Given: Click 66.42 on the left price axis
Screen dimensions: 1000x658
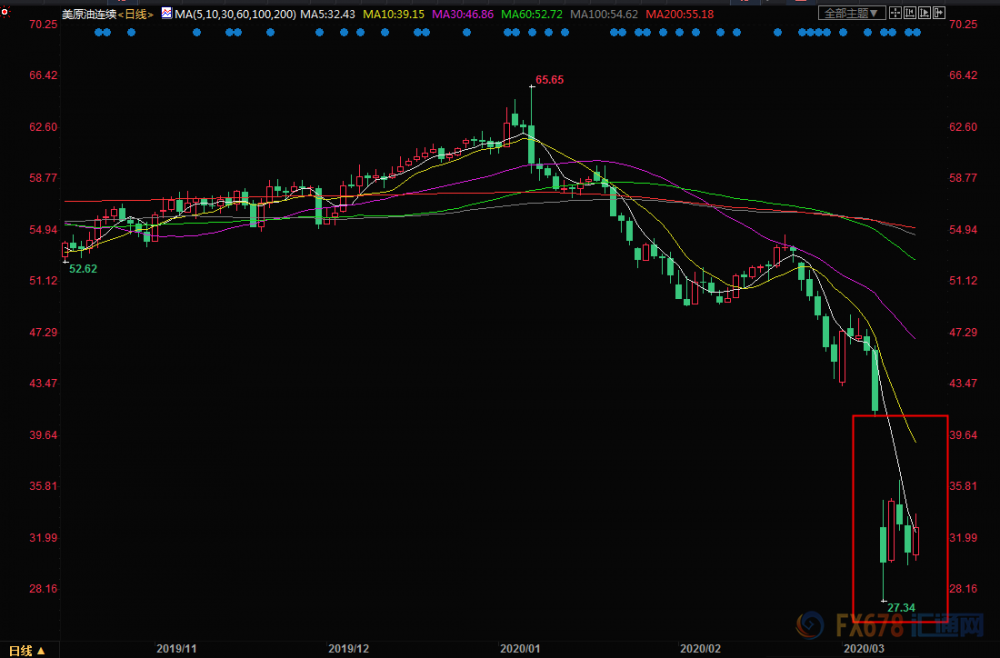Looking at the screenshot, I should [x=43, y=75].
